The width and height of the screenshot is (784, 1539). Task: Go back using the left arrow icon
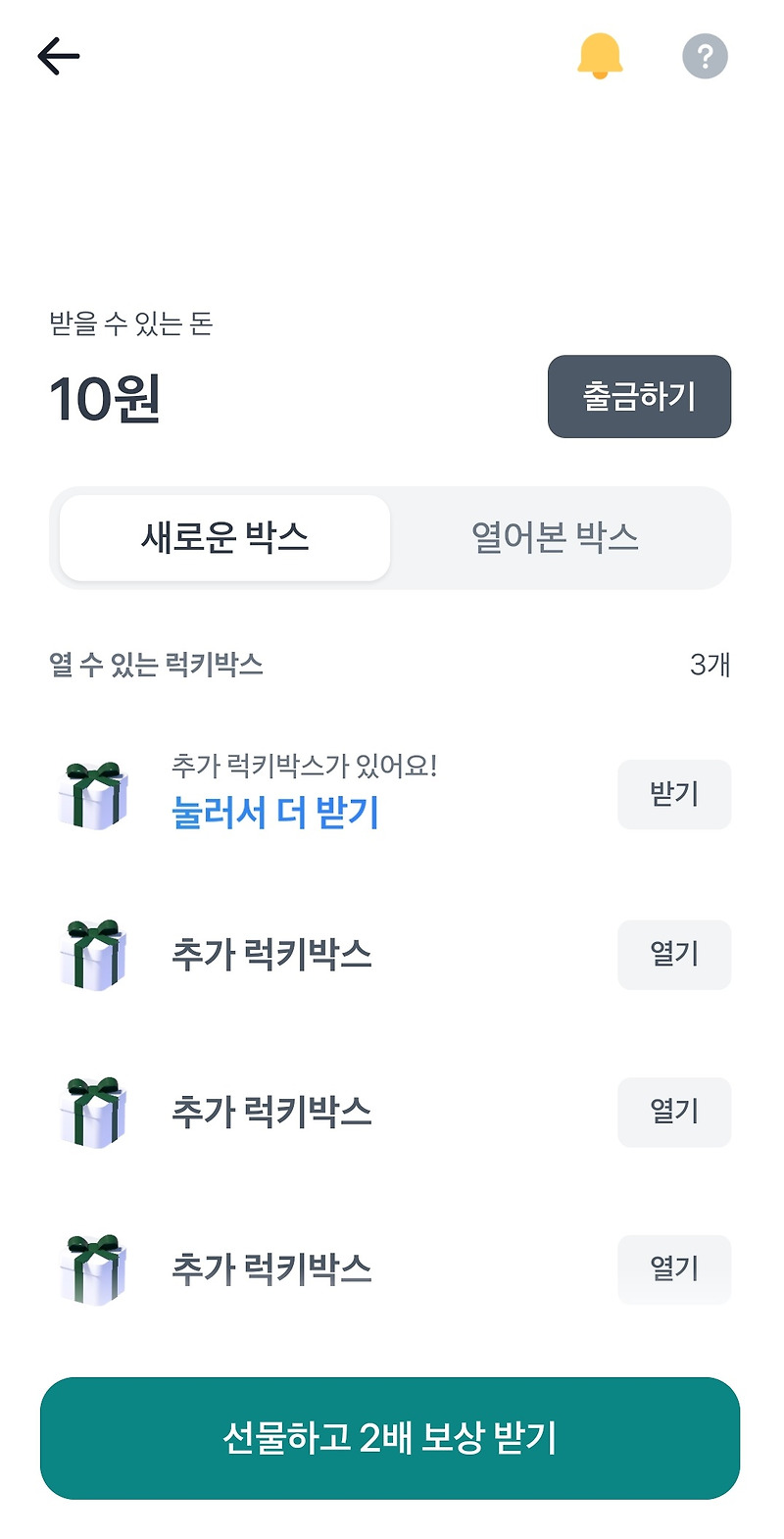59,57
